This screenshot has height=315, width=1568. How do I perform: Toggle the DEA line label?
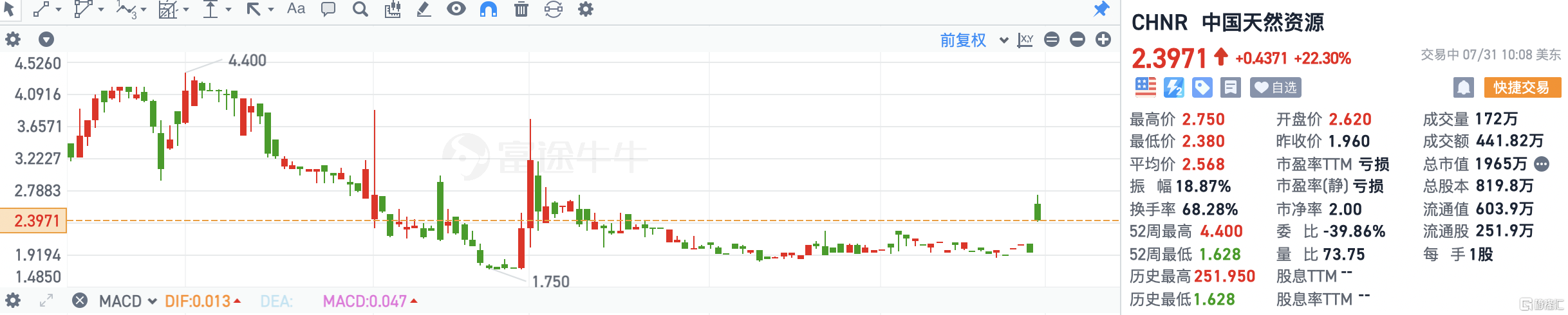click(276, 301)
